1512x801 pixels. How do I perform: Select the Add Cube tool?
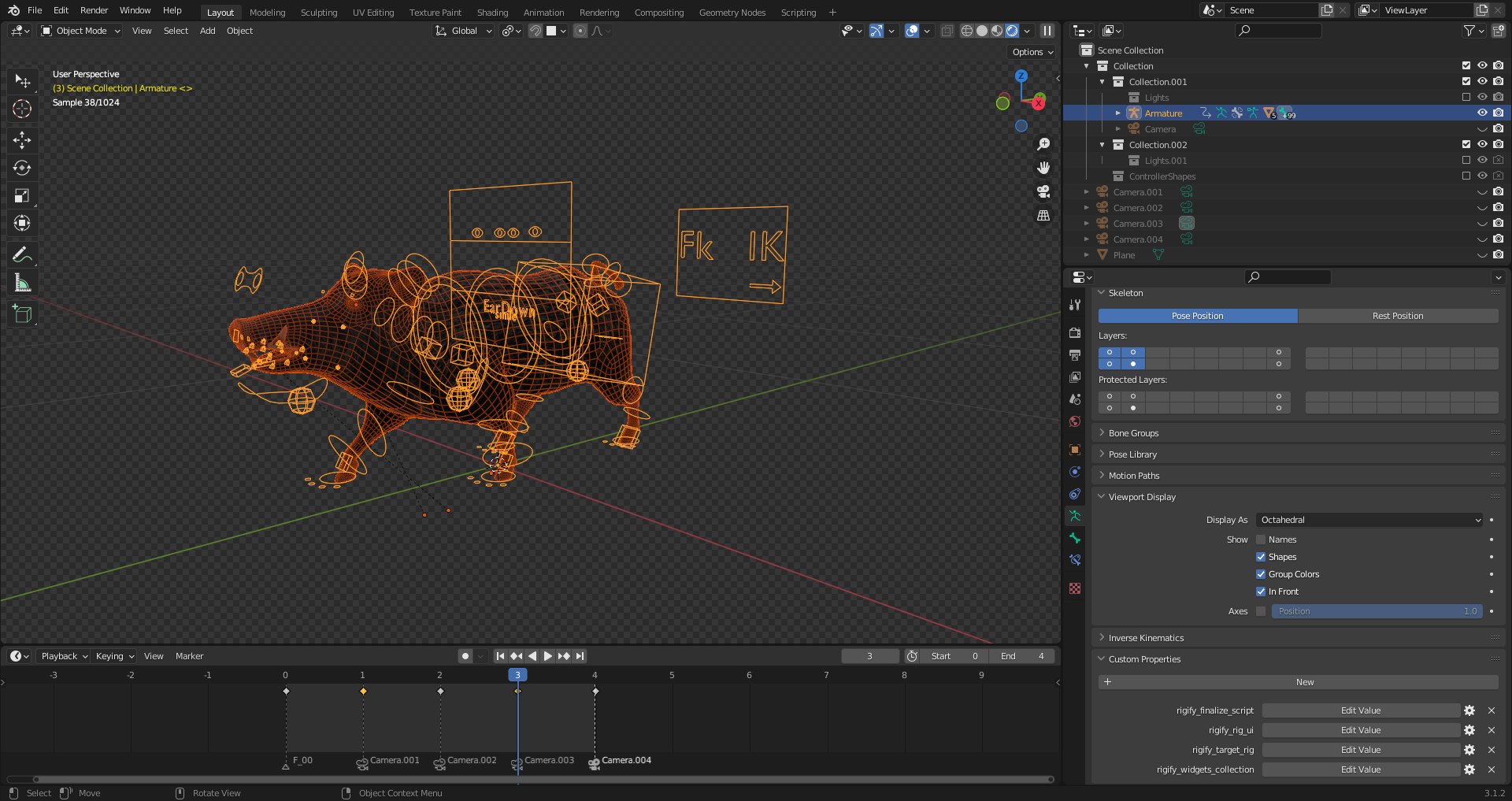pyautogui.click(x=22, y=314)
